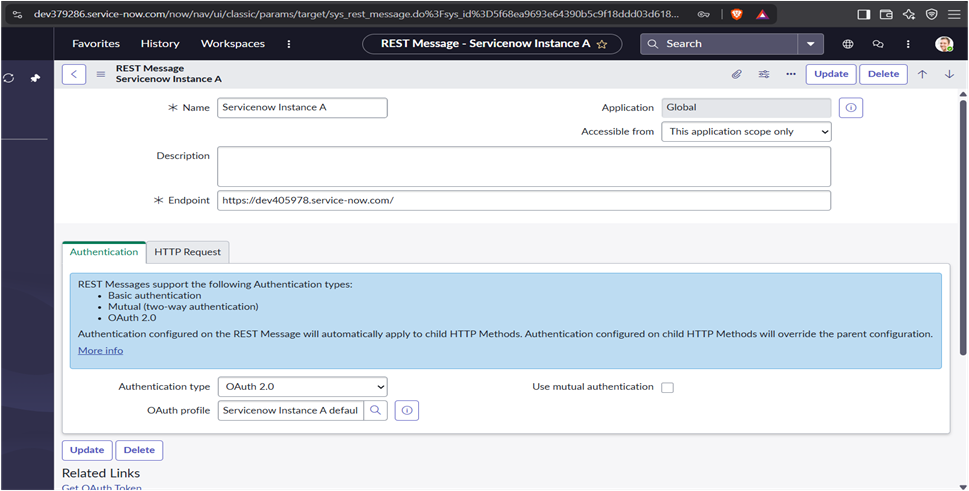This screenshot has width=969, height=491.
Task: Switch to the Authentication tab
Action: [x=104, y=252]
